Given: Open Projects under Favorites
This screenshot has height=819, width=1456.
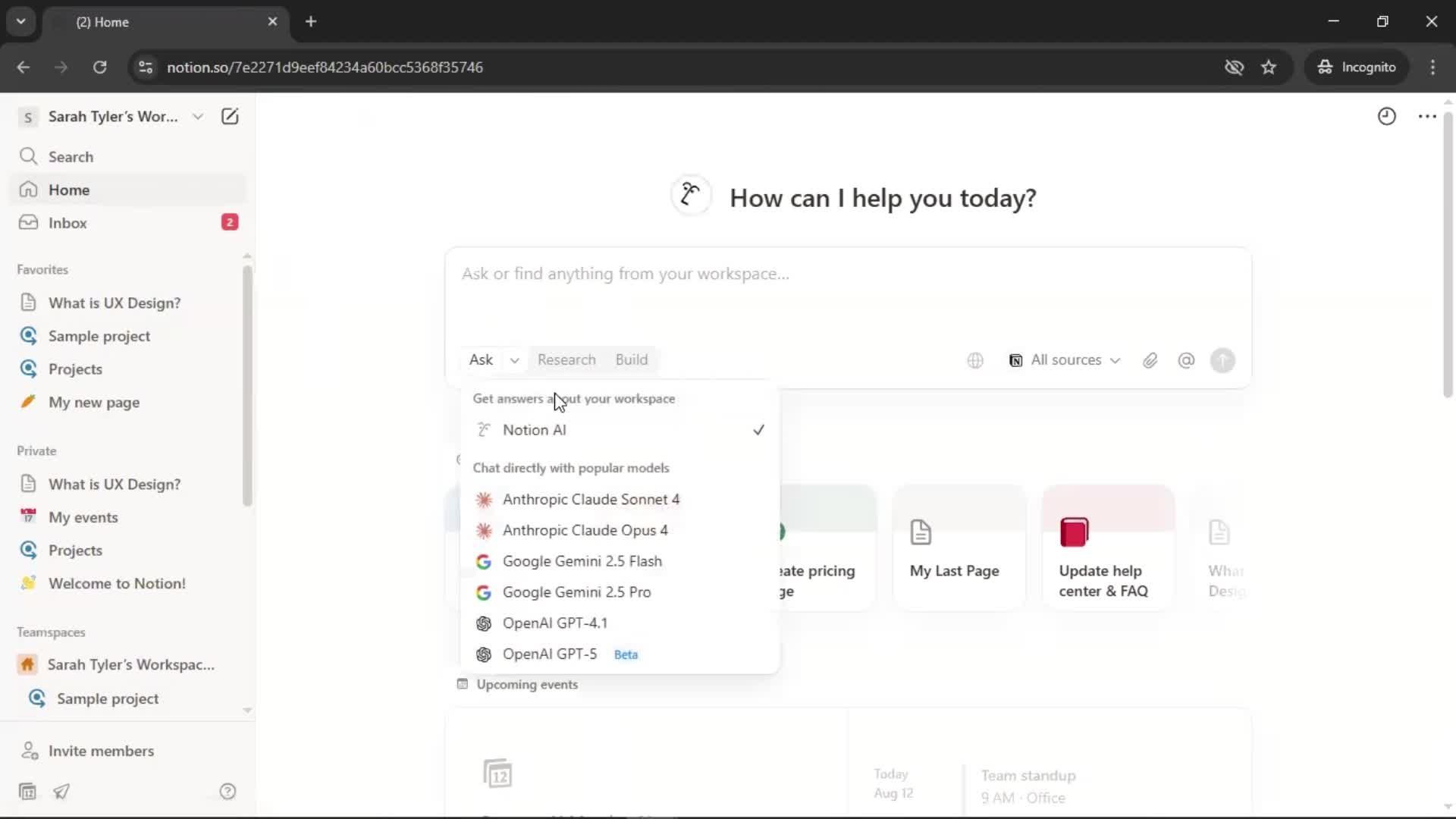Looking at the screenshot, I should [x=127, y=369].
